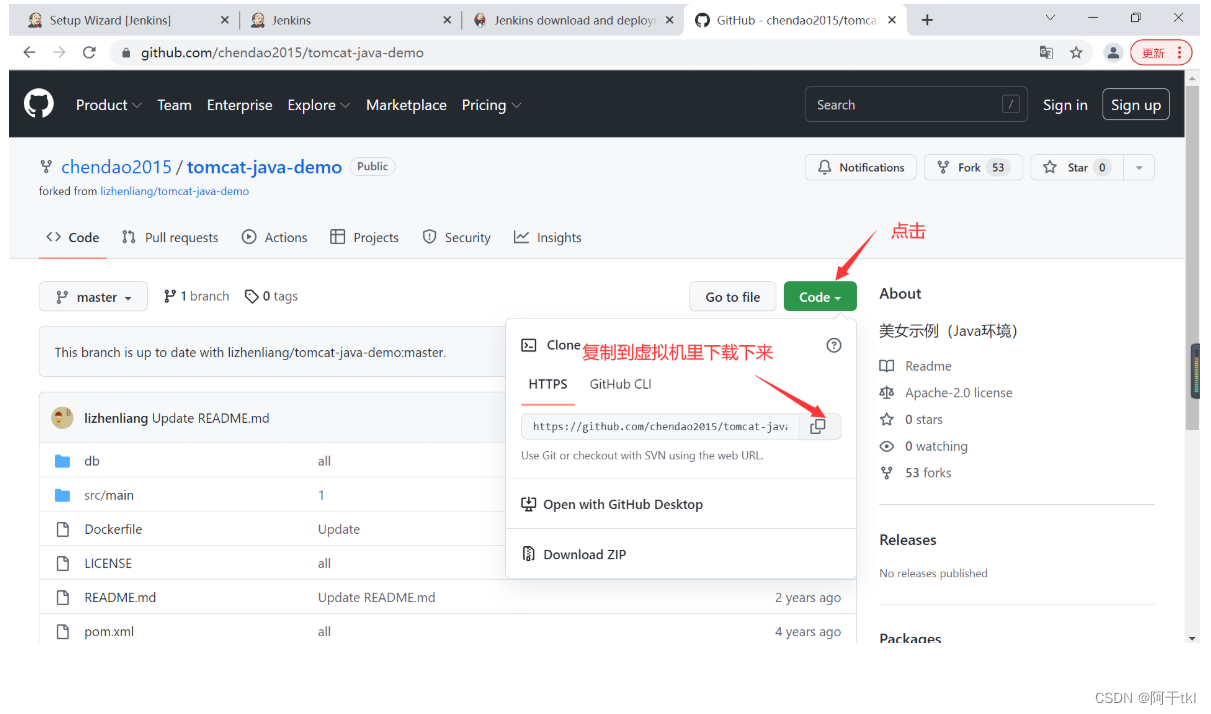Open a new browser tab with plus icon
1211x714 pixels.
tap(927, 20)
